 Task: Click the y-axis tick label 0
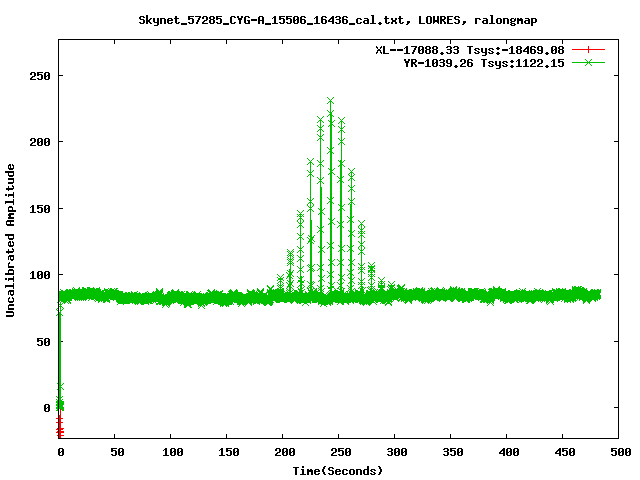(x=47, y=408)
